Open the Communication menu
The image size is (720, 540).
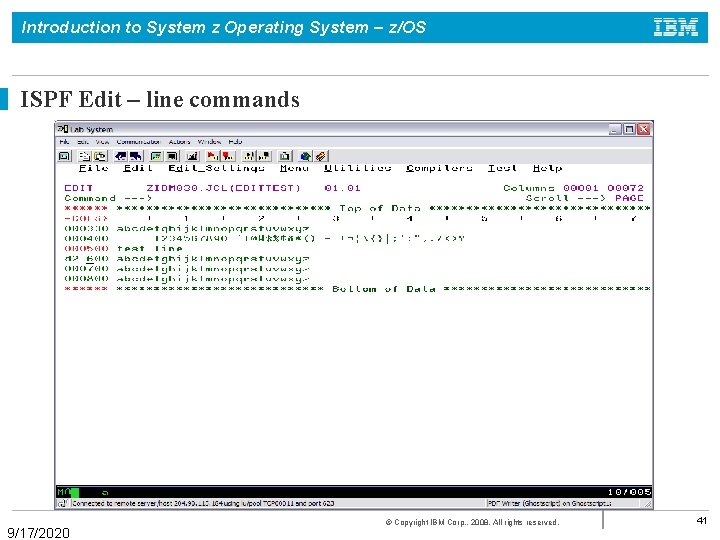pyautogui.click(x=138, y=142)
